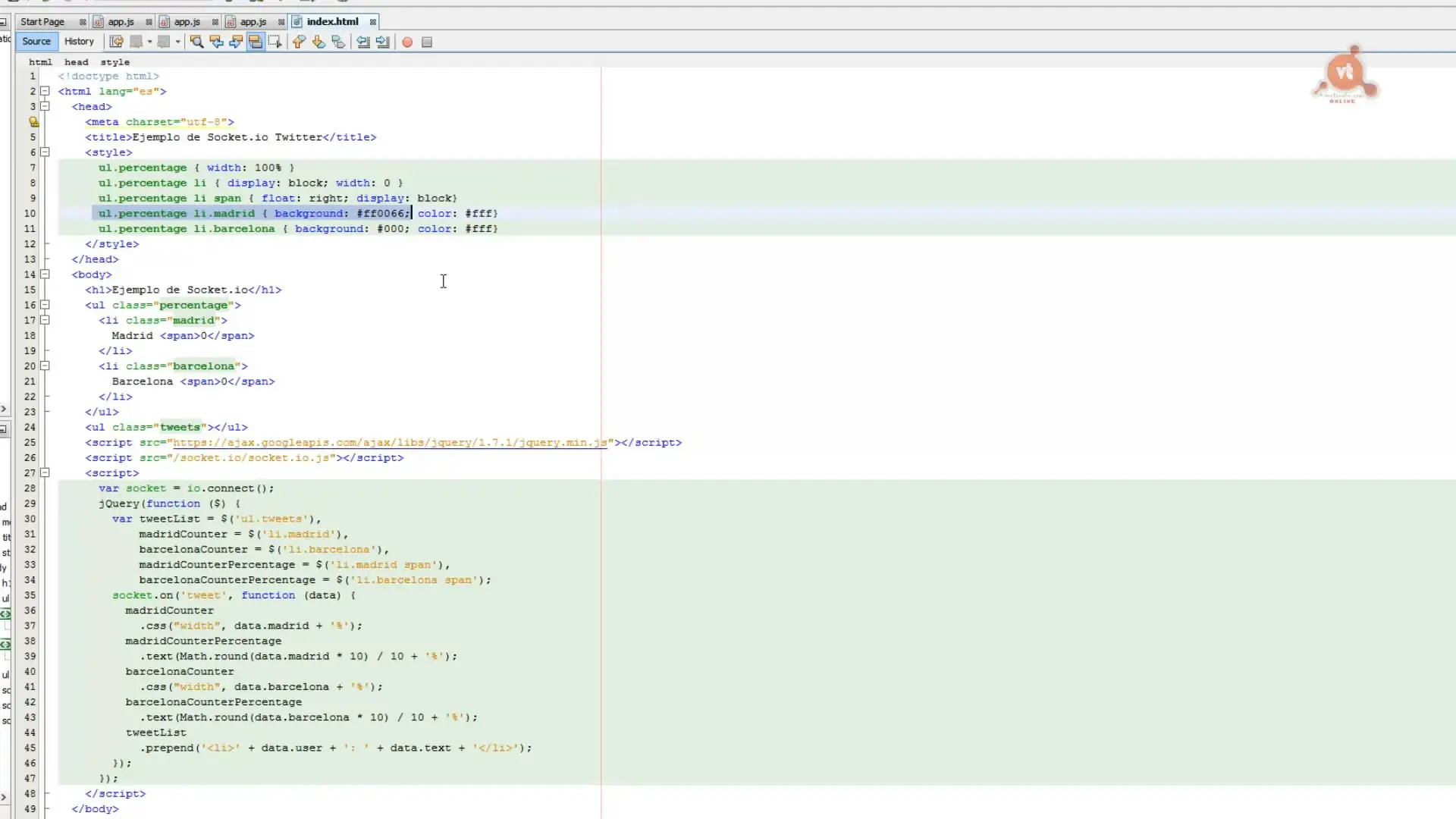Click the jQuery googleapis URL link
The image size is (1456, 819).
[391, 443]
